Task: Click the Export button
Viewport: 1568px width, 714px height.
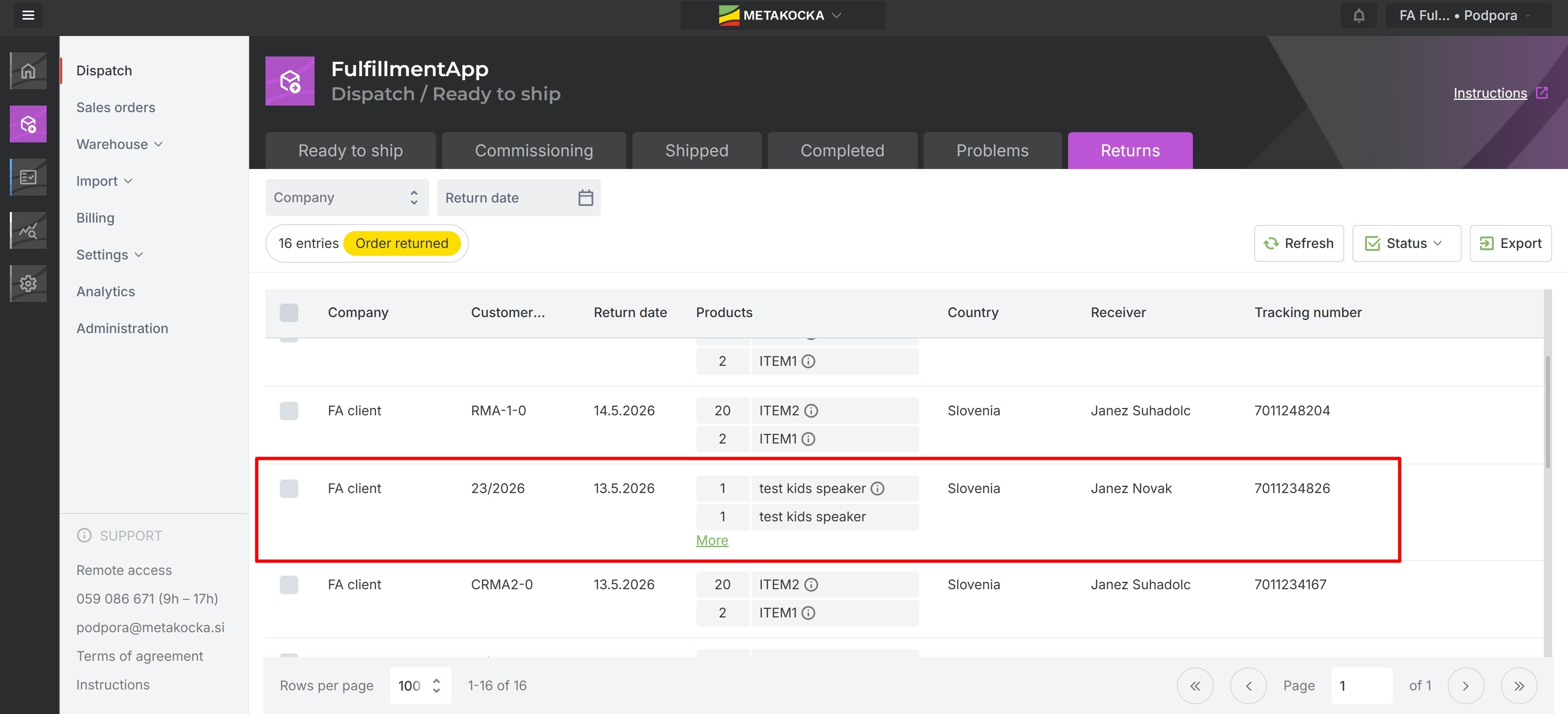Action: [1510, 243]
